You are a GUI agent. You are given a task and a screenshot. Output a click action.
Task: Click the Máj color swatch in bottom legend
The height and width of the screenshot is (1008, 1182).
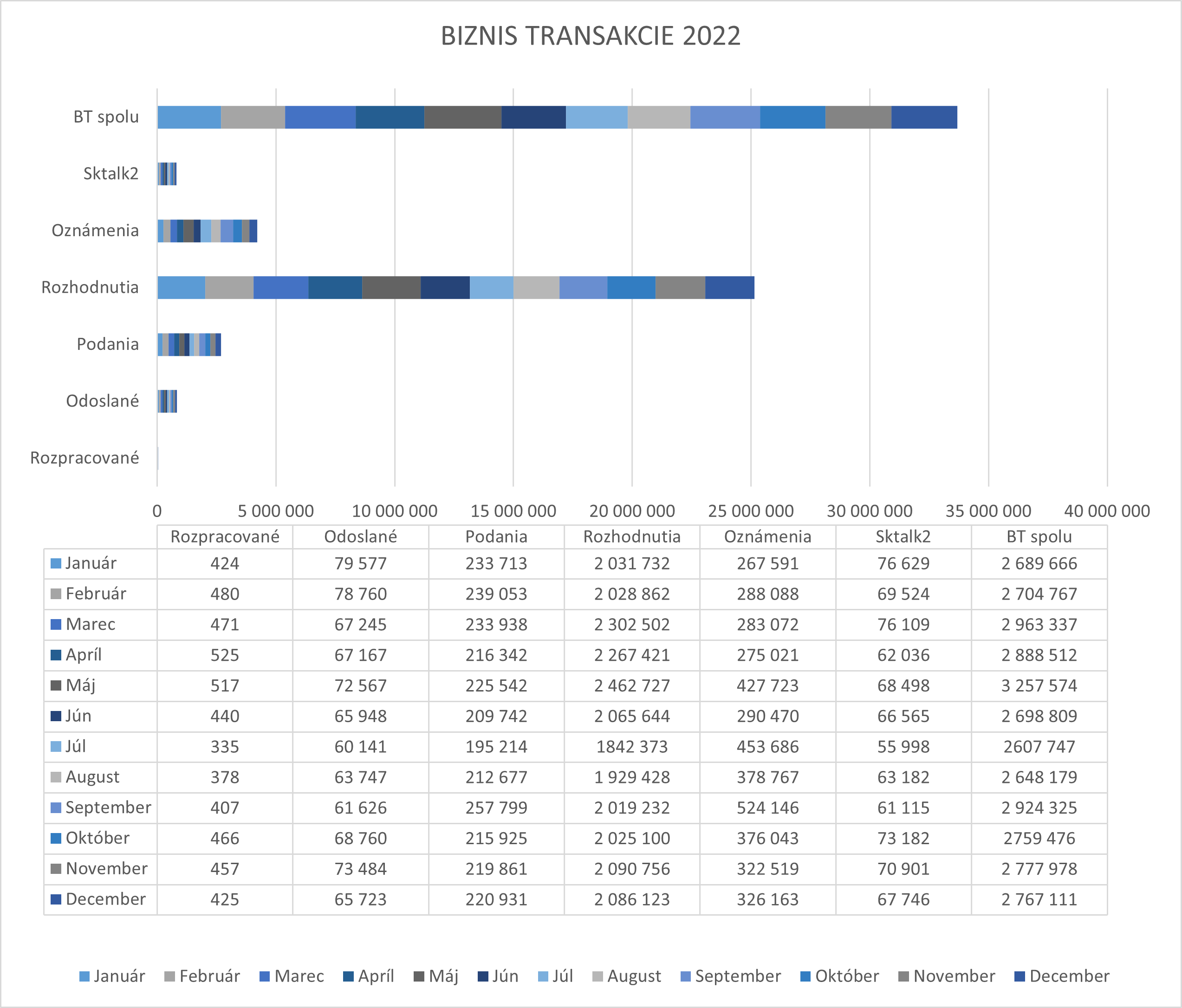pos(419,976)
